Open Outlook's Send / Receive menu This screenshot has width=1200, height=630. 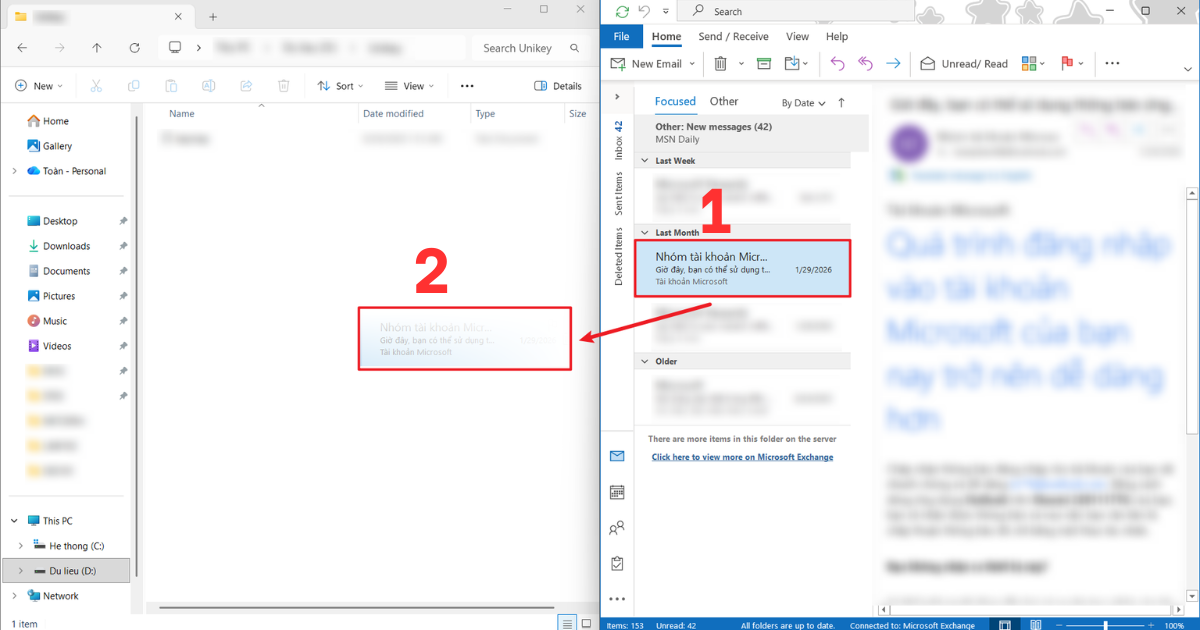coord(732,36)
